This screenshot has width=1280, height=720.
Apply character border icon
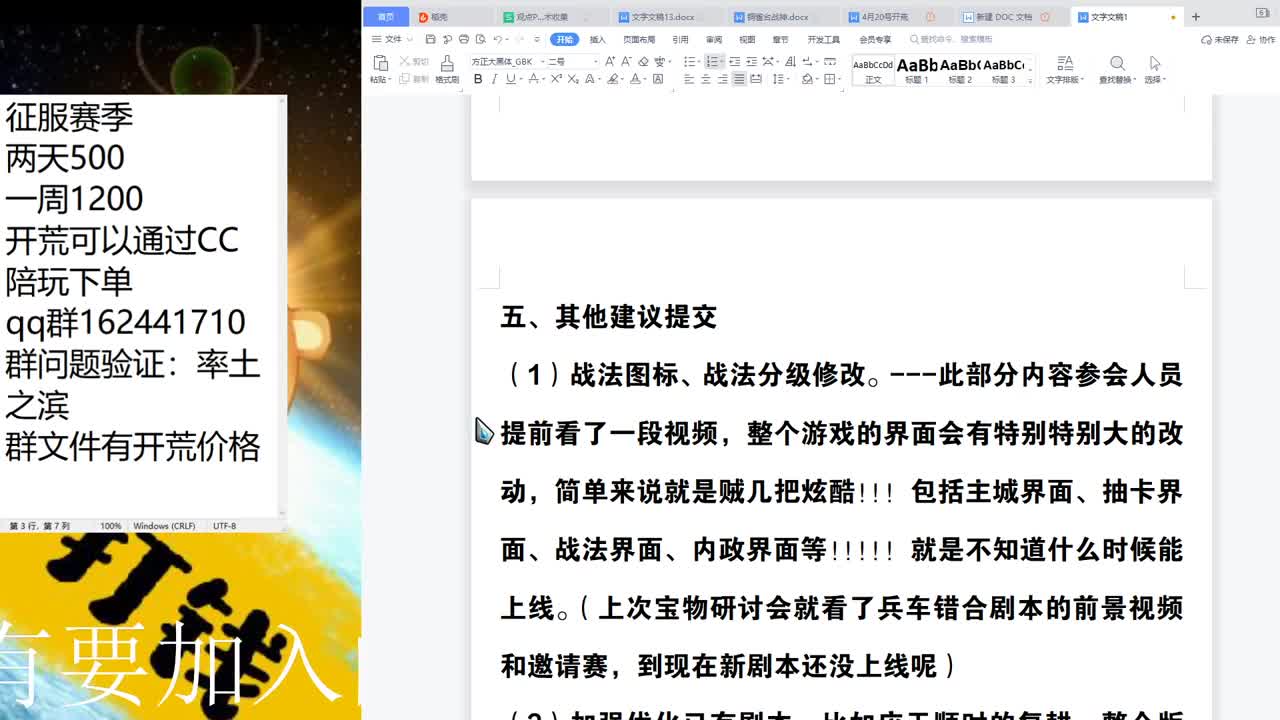tap(658, 79)
